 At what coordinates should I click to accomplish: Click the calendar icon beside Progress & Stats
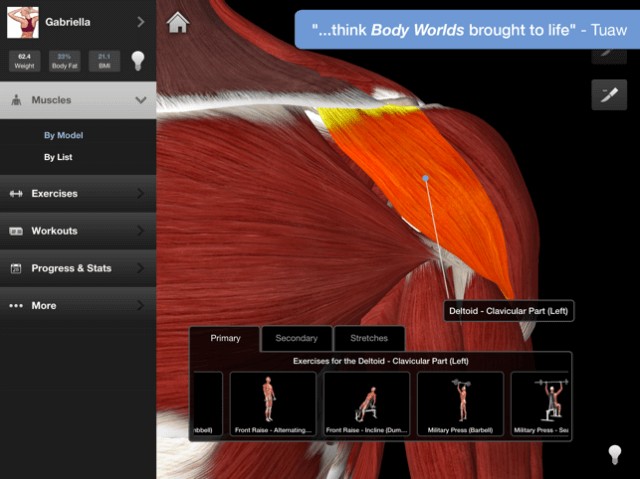click(16, 269)
